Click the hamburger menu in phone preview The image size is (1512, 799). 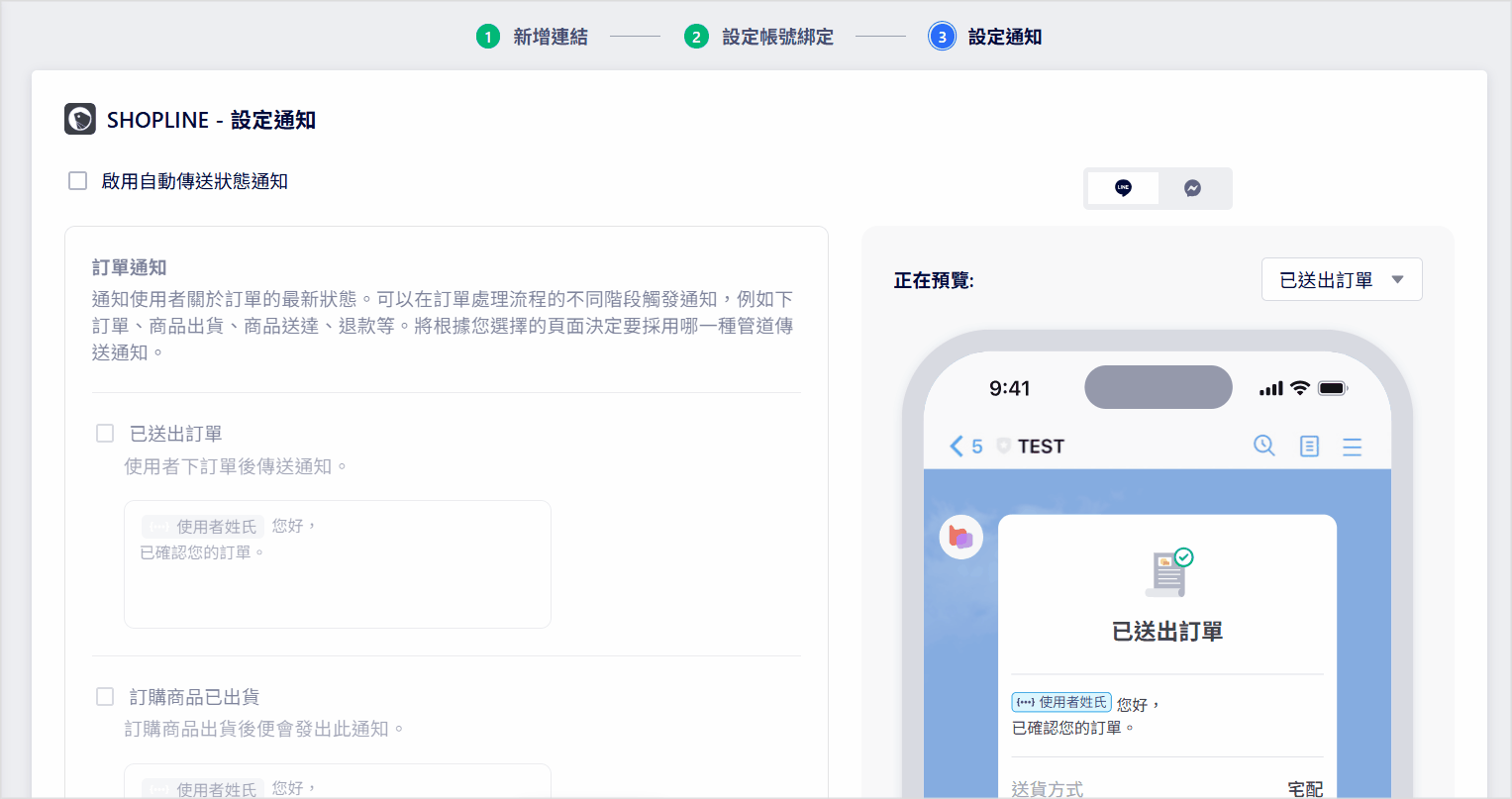coord(1353,447)
